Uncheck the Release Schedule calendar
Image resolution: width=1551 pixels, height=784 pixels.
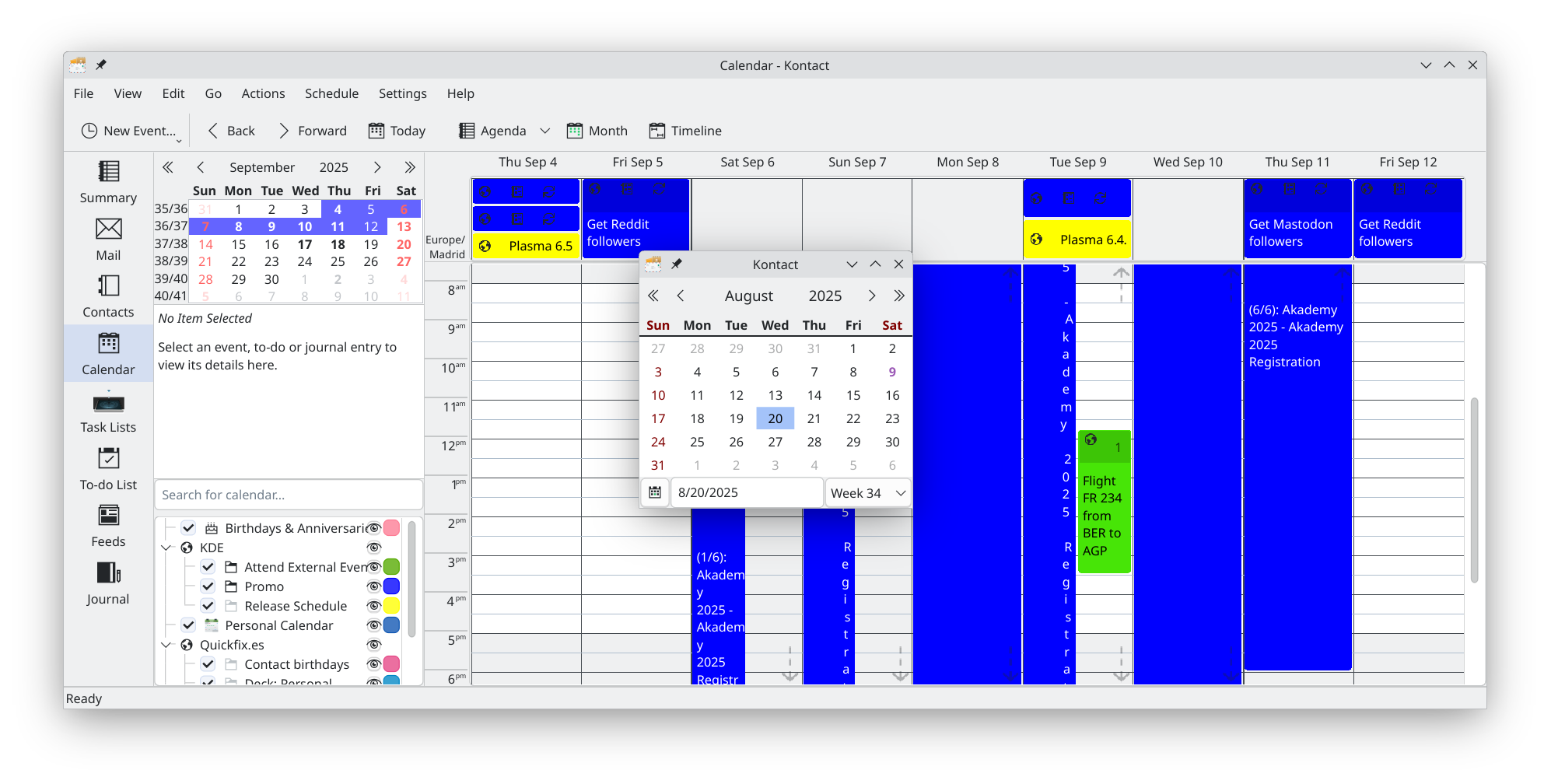(x=208, y=606)
